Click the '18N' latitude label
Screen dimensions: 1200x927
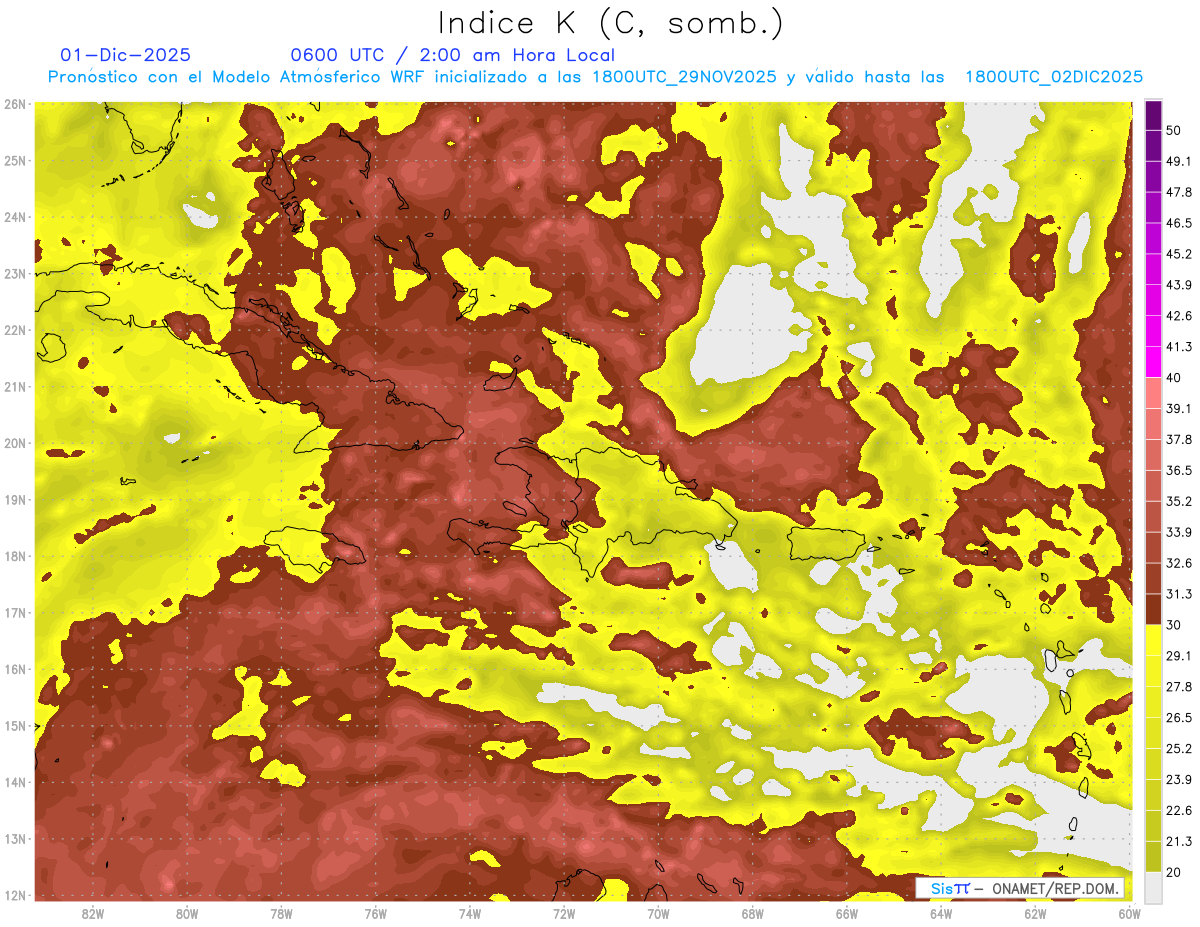click(x=14, y=556)
